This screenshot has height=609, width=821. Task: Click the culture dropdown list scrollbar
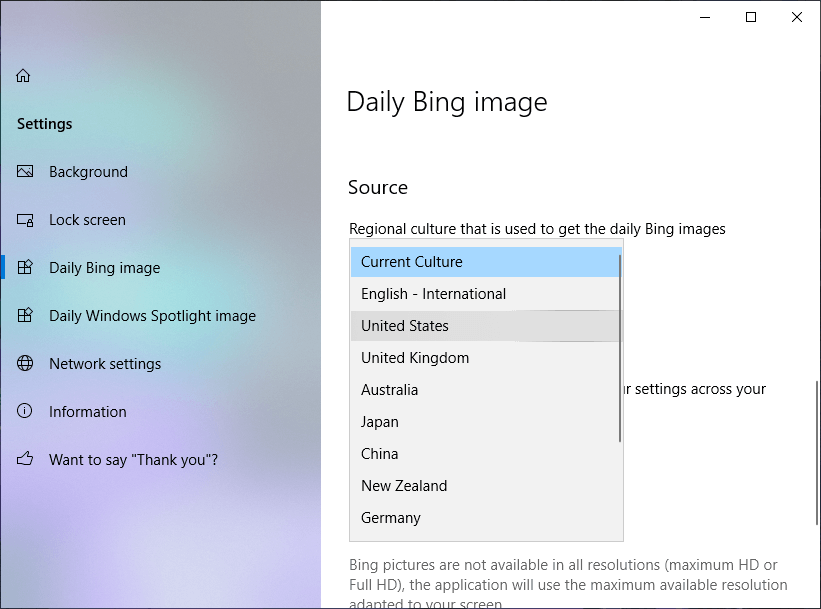621,347
